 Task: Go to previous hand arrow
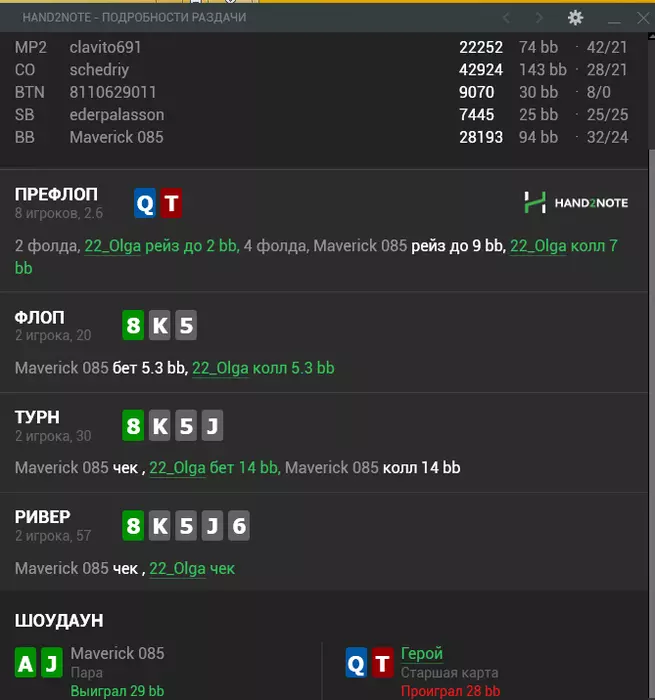click(x=506, y=18)
